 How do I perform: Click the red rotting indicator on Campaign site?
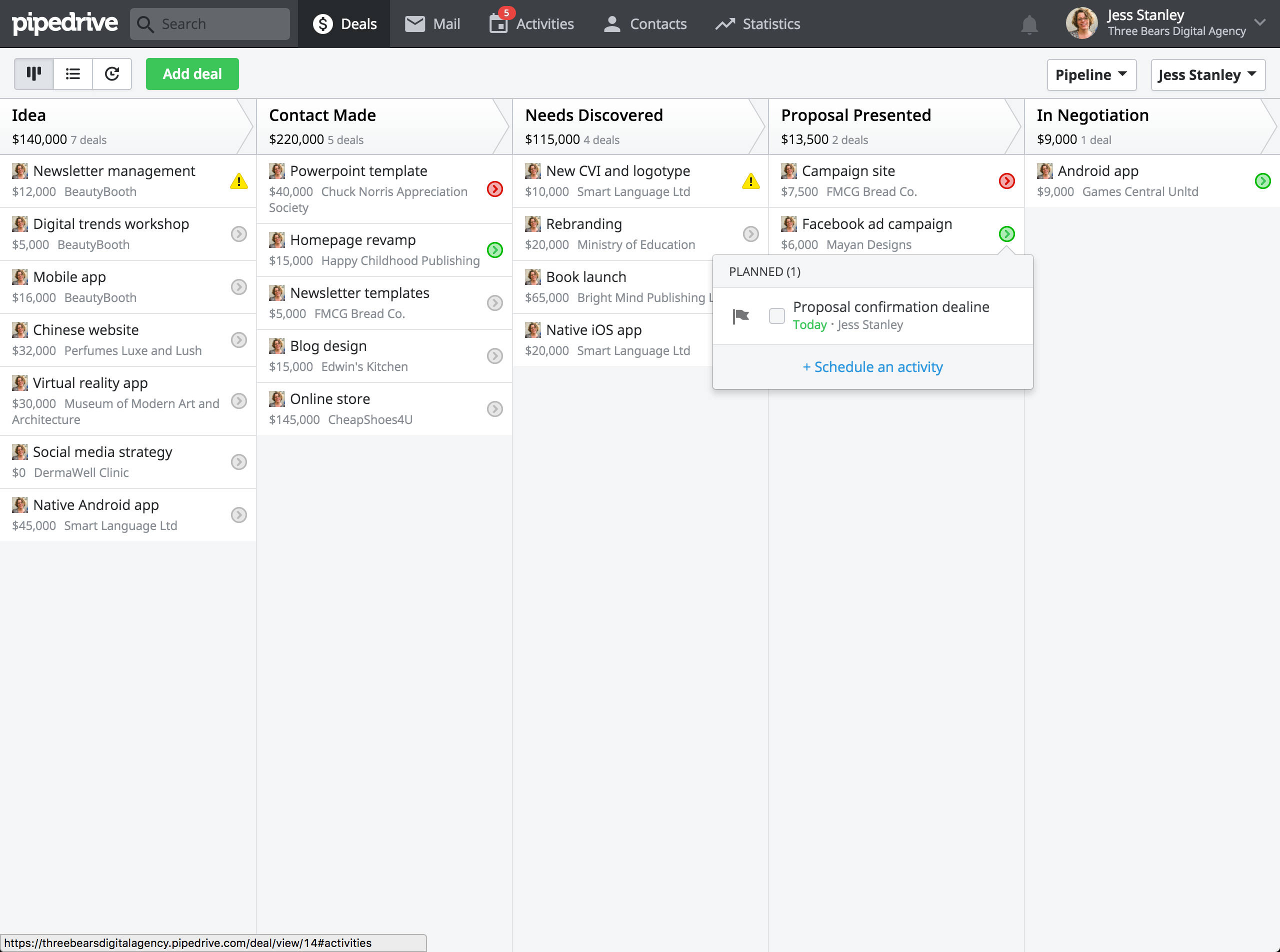click(x=1007, y=181)
